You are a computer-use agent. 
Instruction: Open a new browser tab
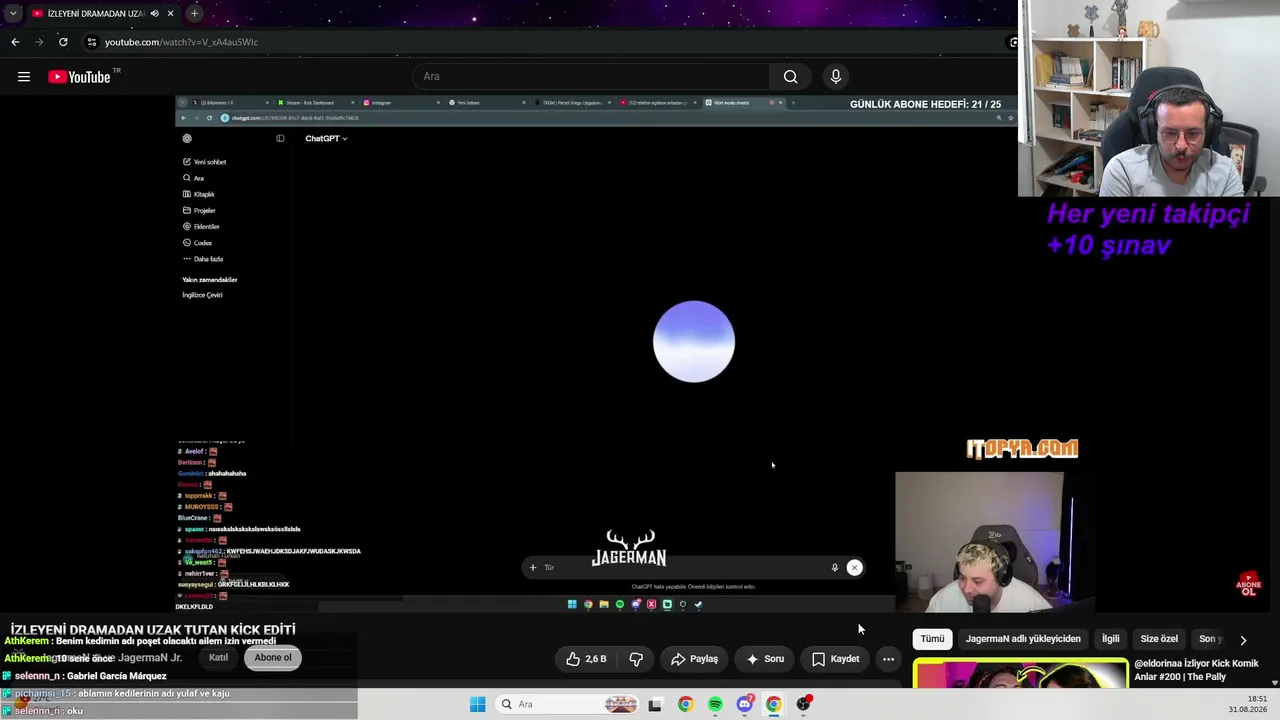click(x=194, y=14)
